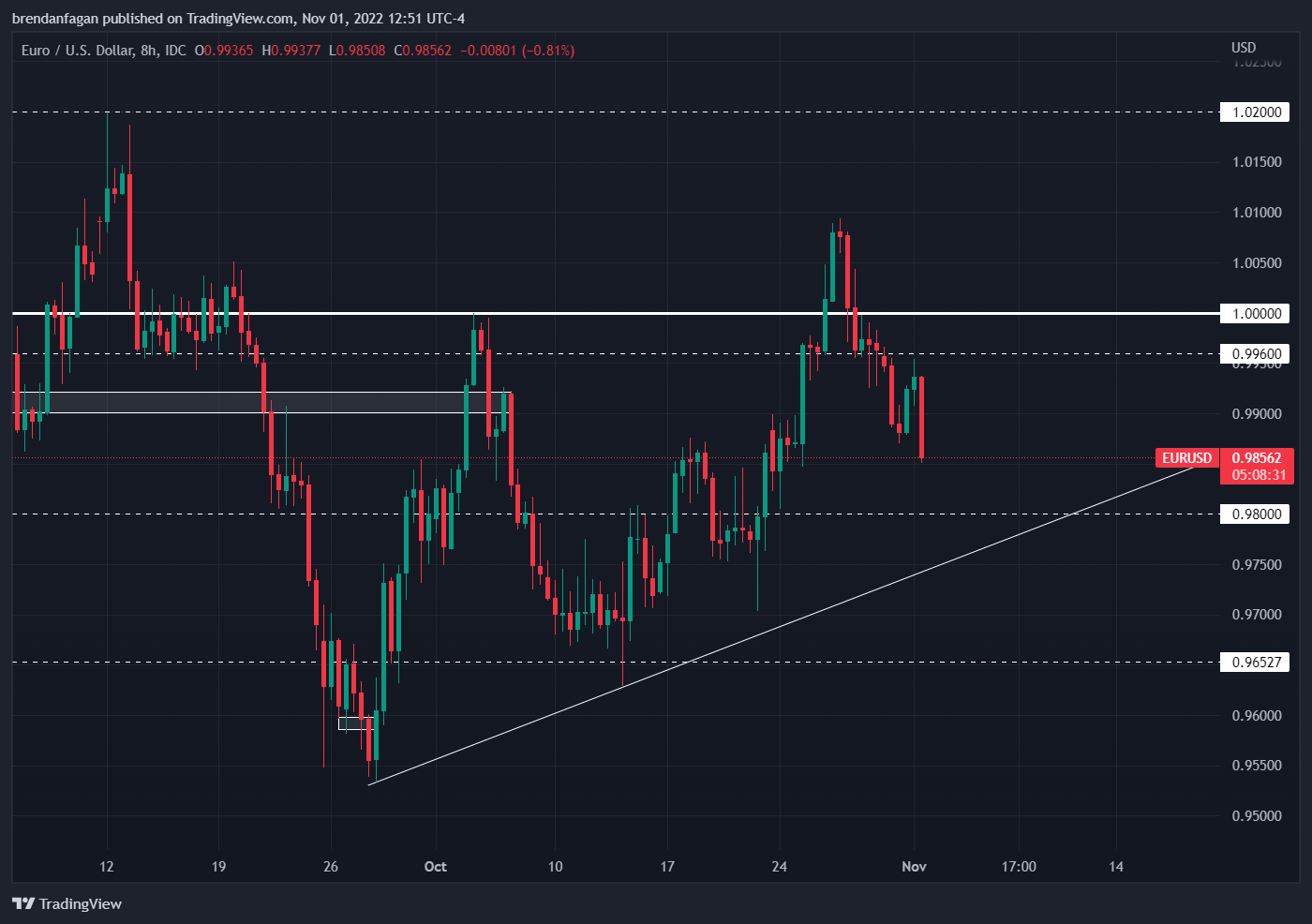This screenshot has height=924, width=1312.
Task: Click the 10 date label on time axis
Action: pyautogui.click(x=555, y=867)
